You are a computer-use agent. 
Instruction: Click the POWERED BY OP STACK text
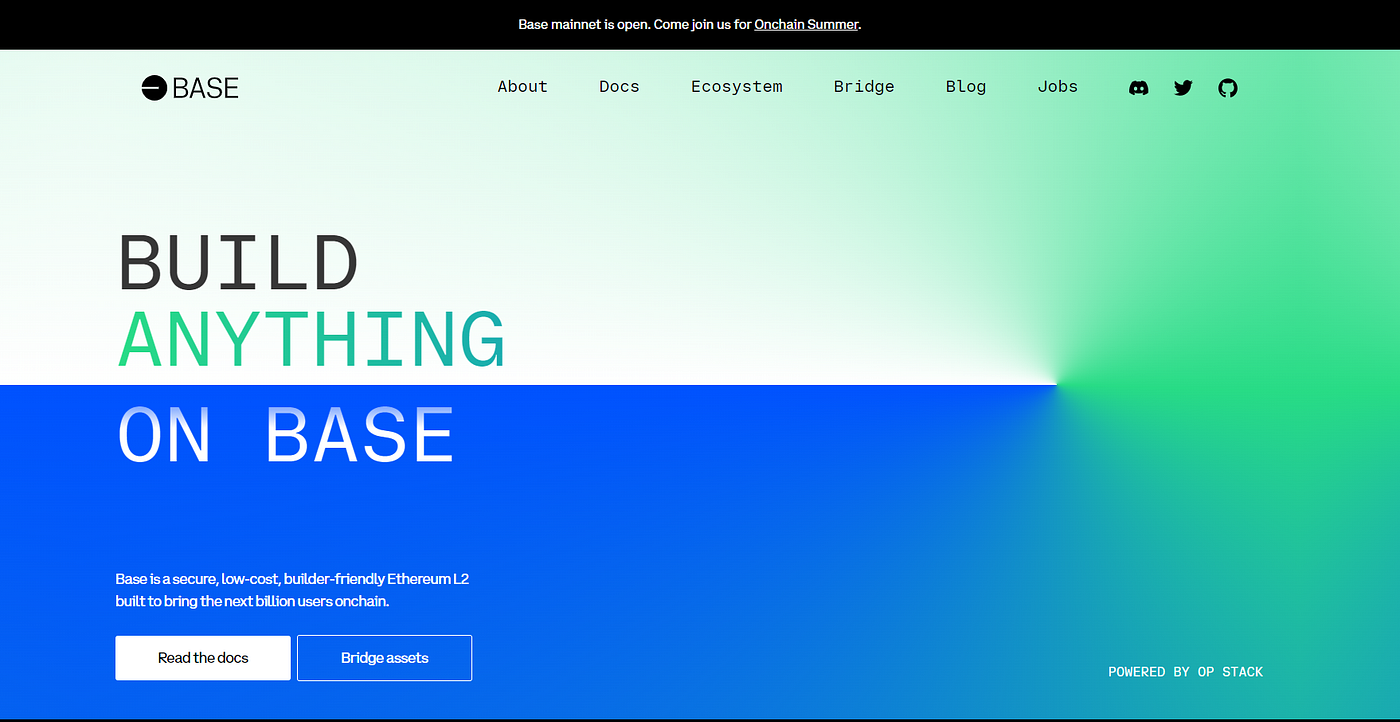click(1186, 672)
